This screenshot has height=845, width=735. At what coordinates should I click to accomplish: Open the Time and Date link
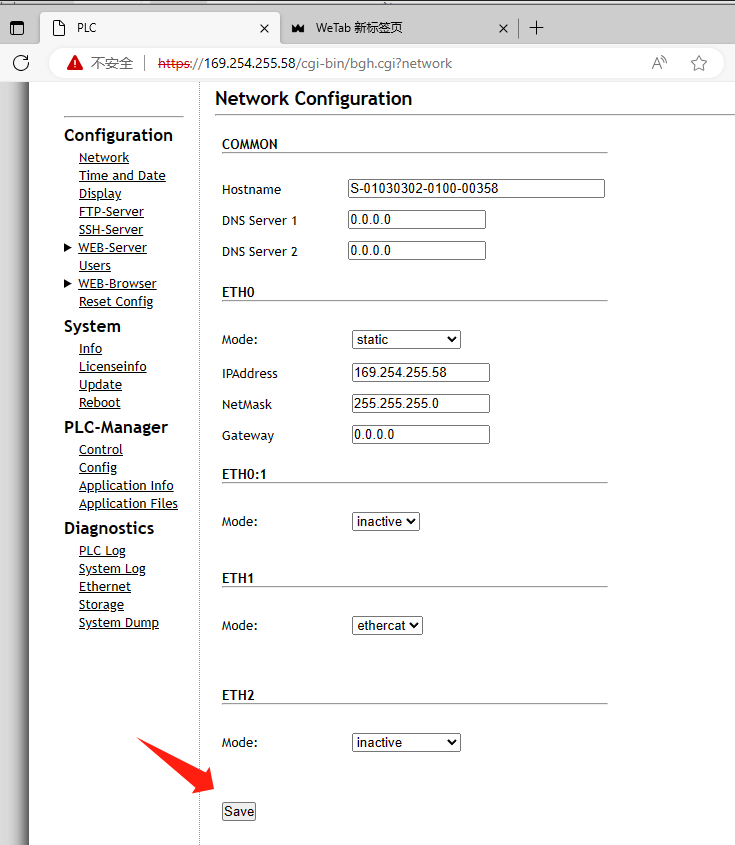(122, 176)
